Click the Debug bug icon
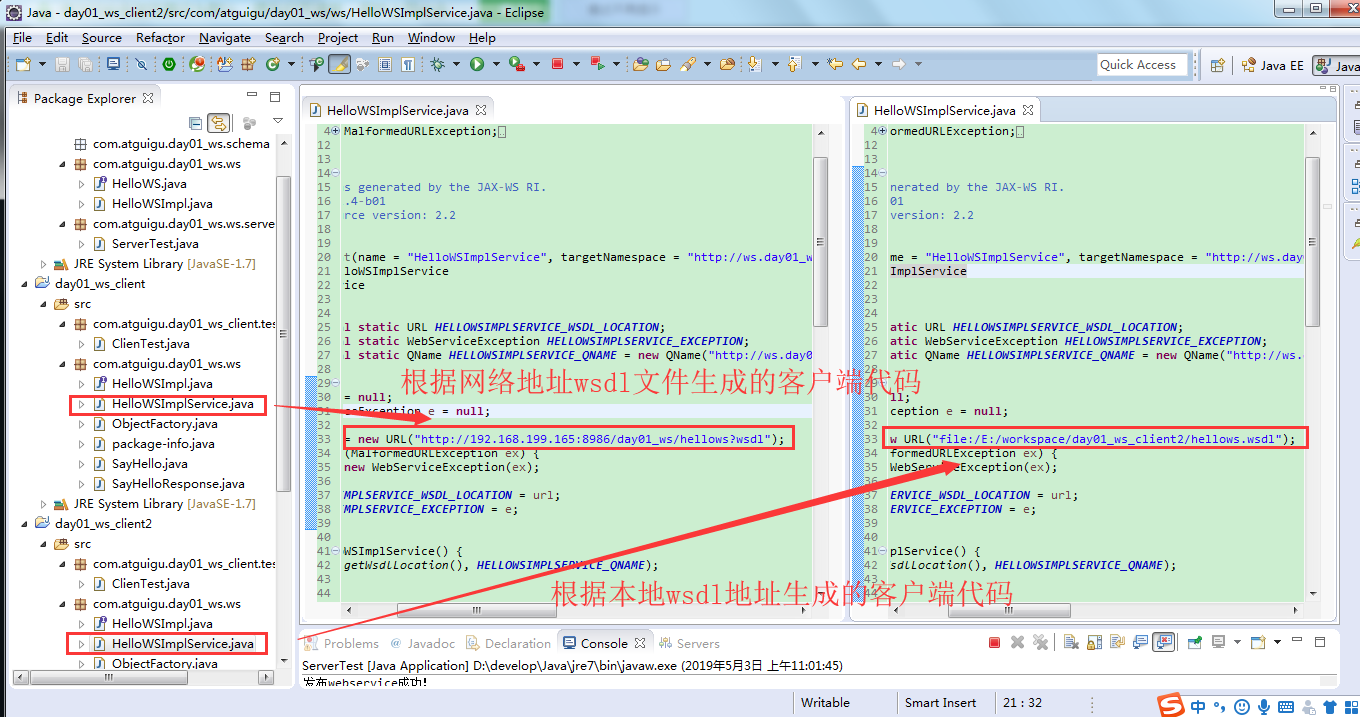 point(437,64)
